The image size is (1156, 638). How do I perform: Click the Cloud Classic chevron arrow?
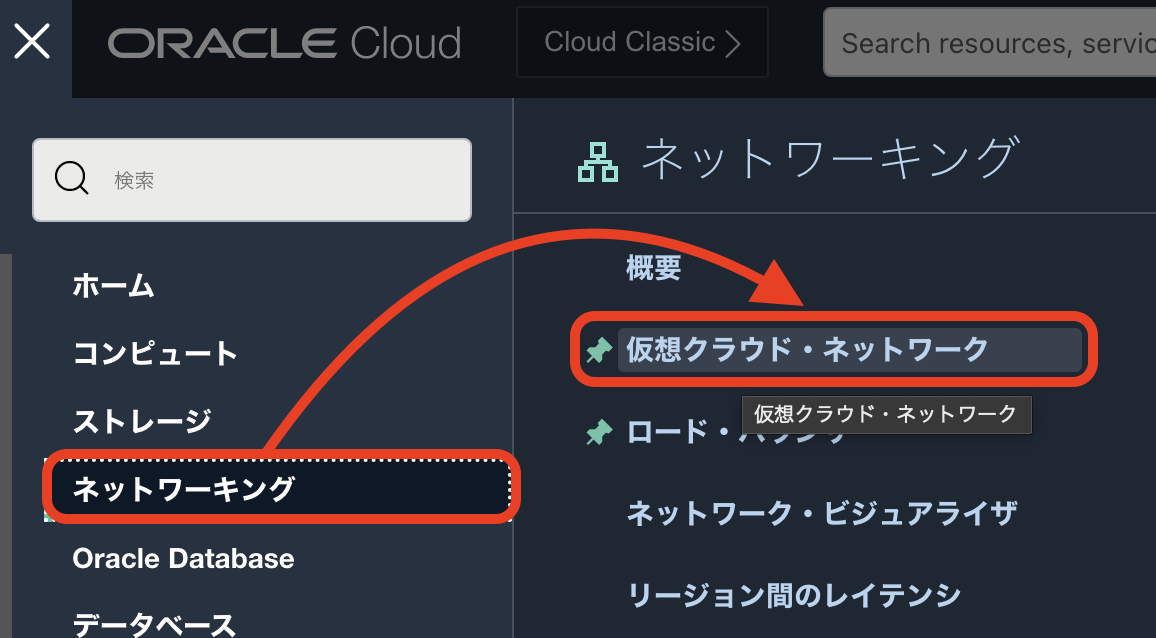coord(733,43)
